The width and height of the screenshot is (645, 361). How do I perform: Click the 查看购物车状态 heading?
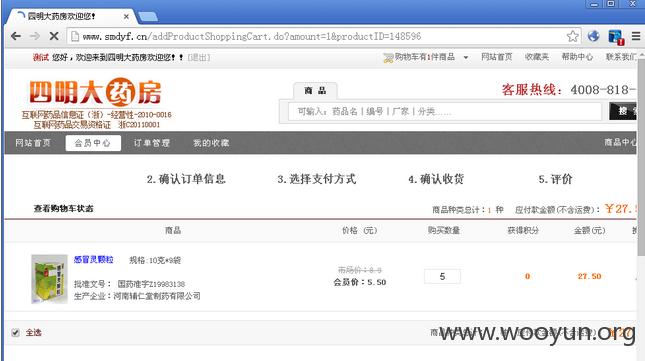point(63,208)
